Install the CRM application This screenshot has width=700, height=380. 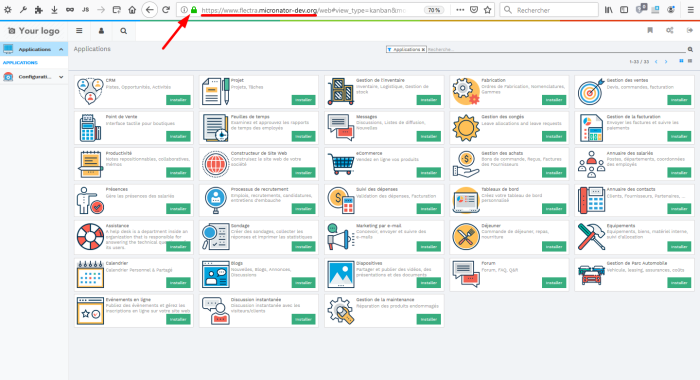point(178,100)
